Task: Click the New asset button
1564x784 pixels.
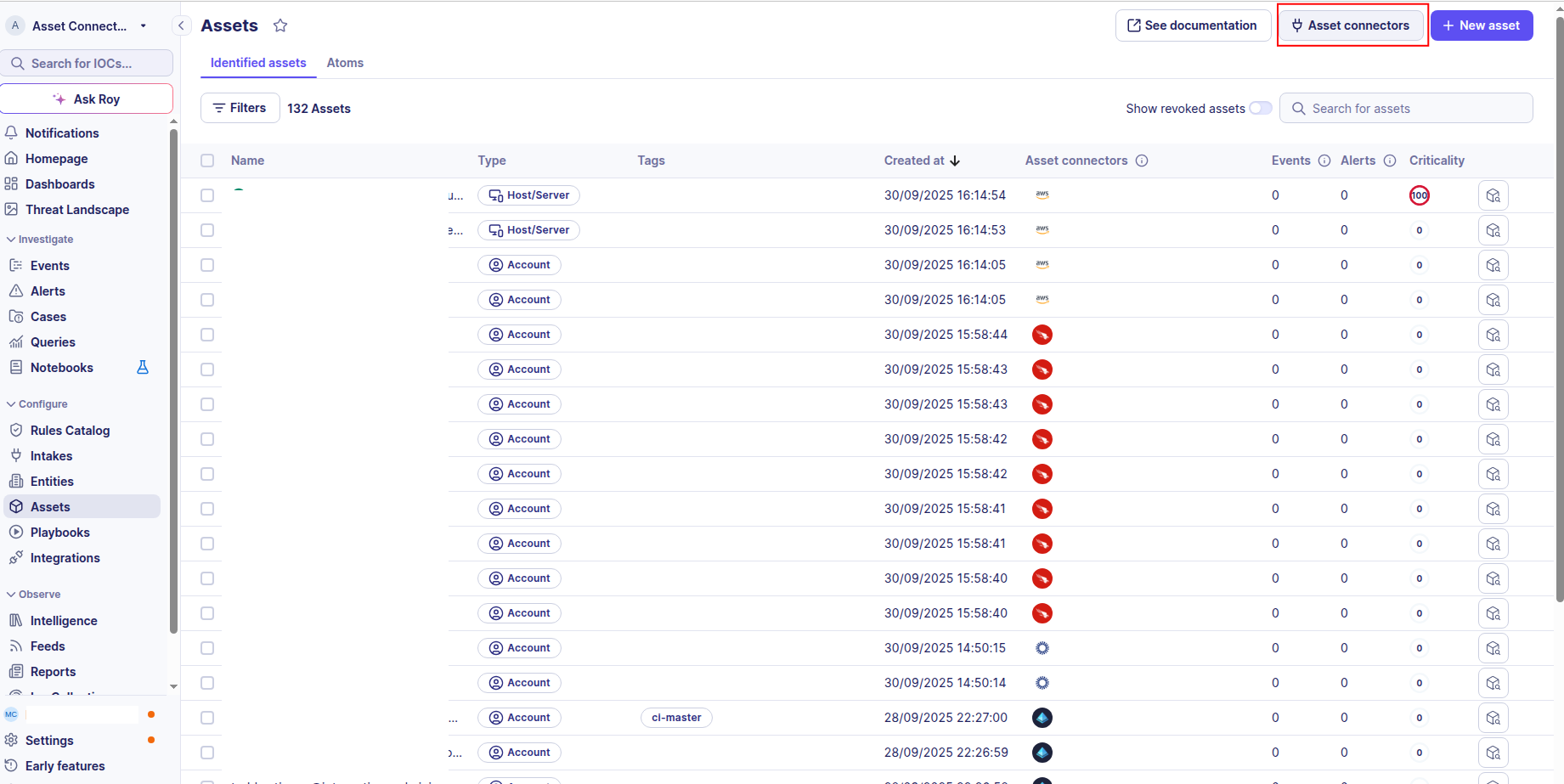Action: tap(1482, 25)
